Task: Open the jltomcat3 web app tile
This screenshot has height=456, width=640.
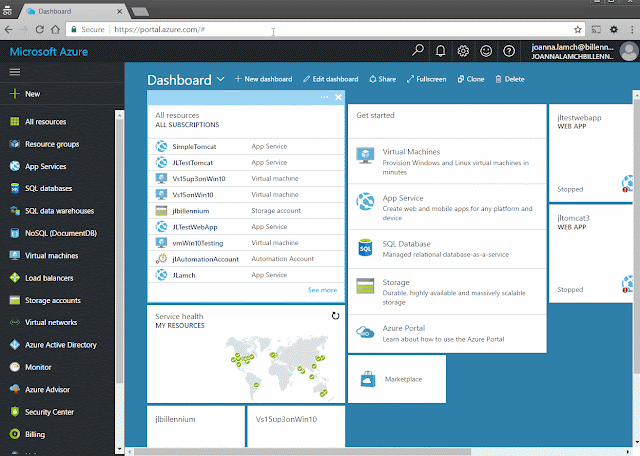Action: (x=591, y=254)
